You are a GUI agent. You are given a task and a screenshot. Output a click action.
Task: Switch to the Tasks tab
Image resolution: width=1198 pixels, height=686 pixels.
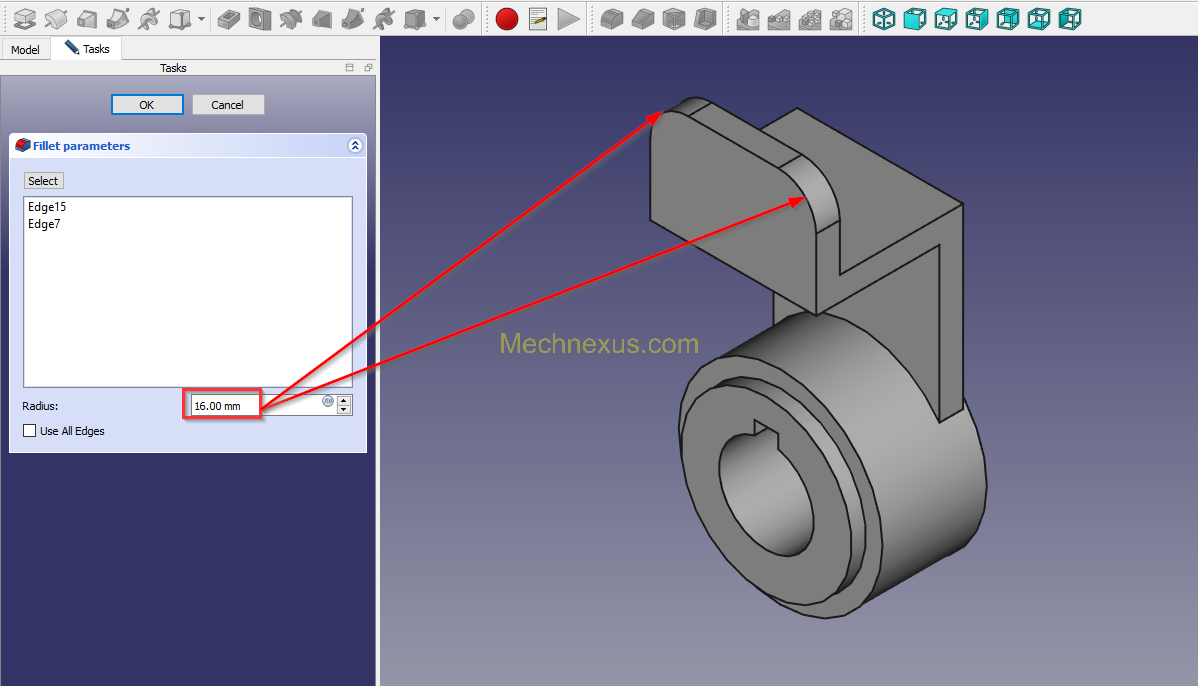pyautogui.click(x=86, y=49)
